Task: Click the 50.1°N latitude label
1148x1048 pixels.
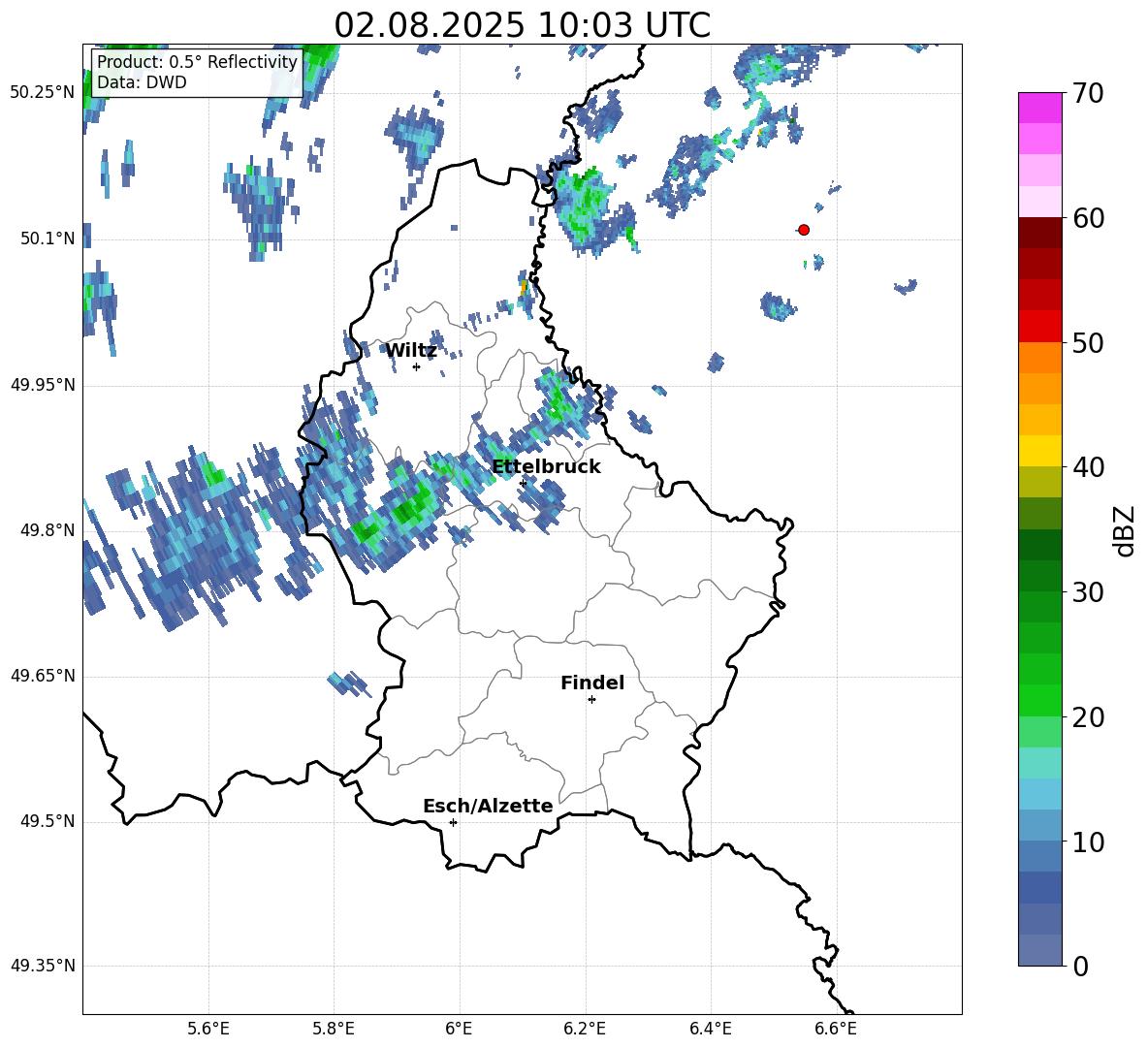Action: point(48,239)
